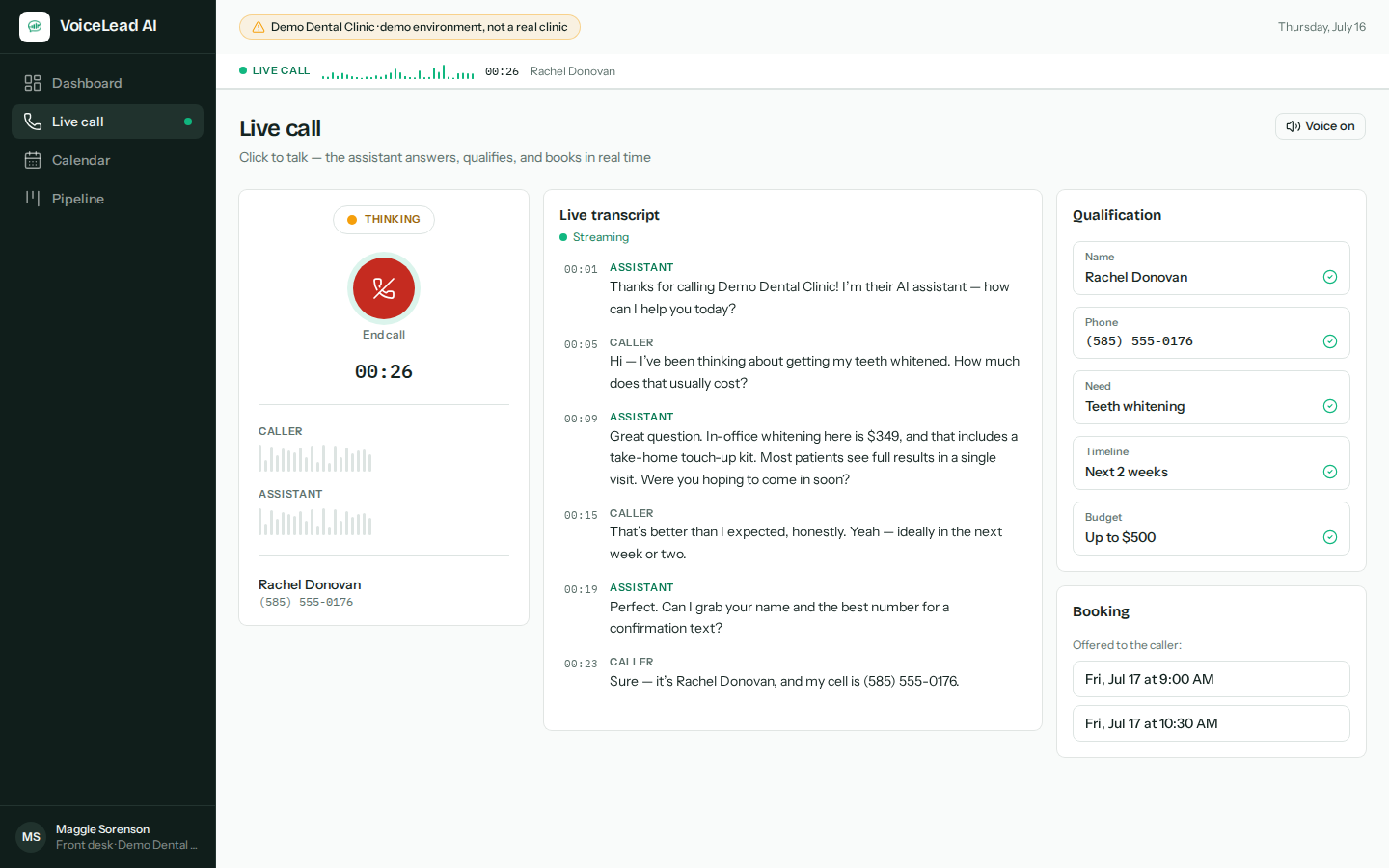Select the Fri, Jul 17 at 9:00 AM slot
Viewport: 1389px width, 868px height.
click(x=1211, y=679)
